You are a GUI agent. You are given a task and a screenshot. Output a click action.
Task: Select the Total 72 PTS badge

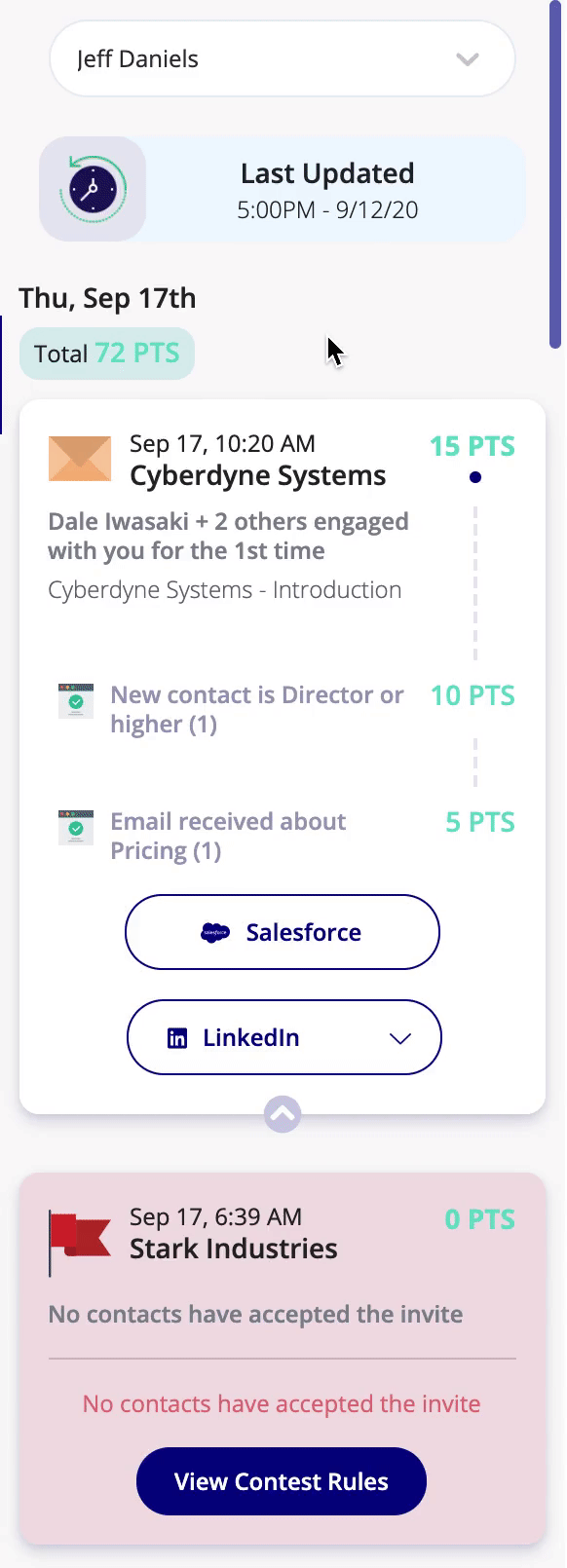[x=107, y=354]
